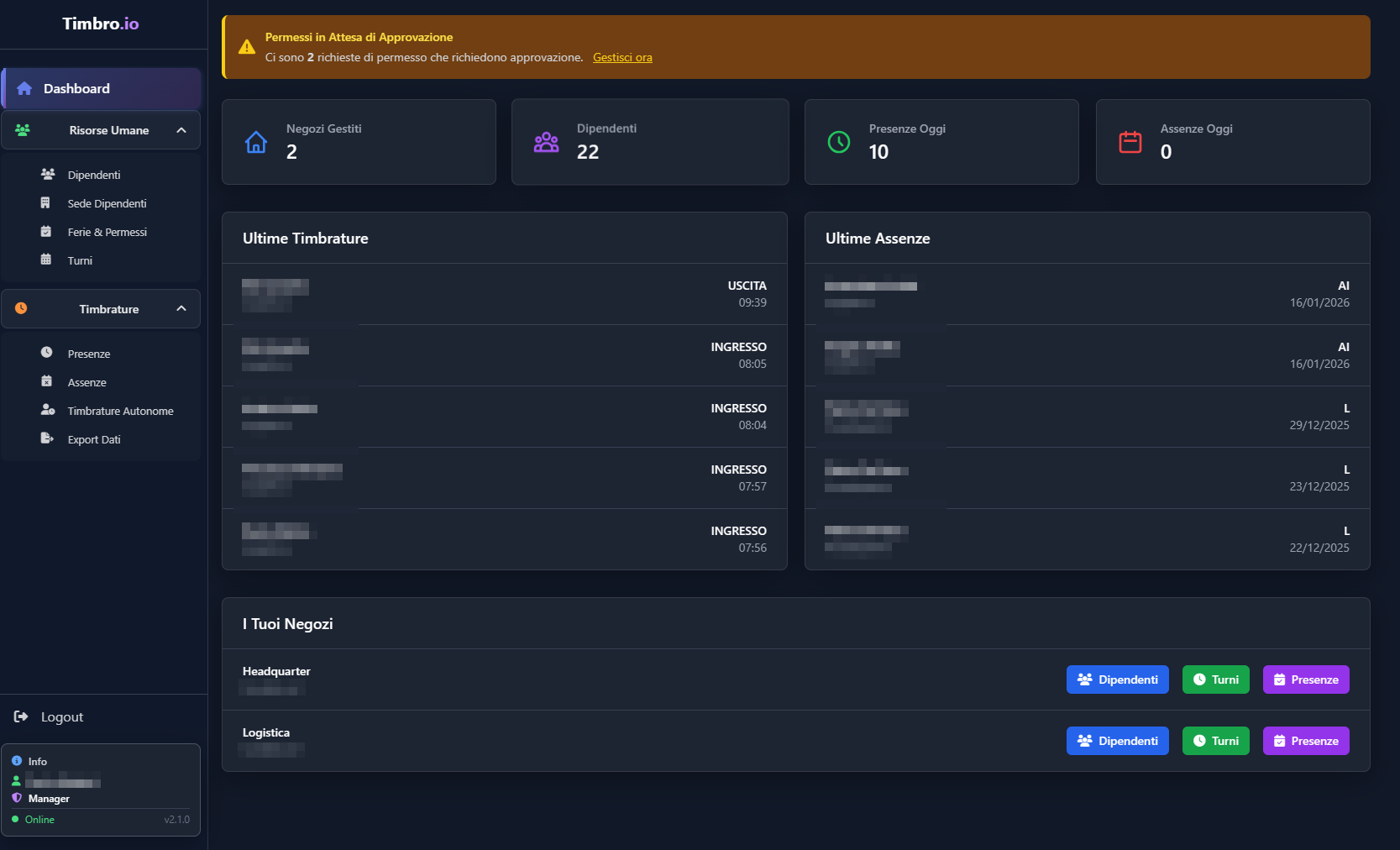1400x850 pixels.
Task: Open Dipendenti for the Headquarter store
Action: click(x=1117, y=679)
